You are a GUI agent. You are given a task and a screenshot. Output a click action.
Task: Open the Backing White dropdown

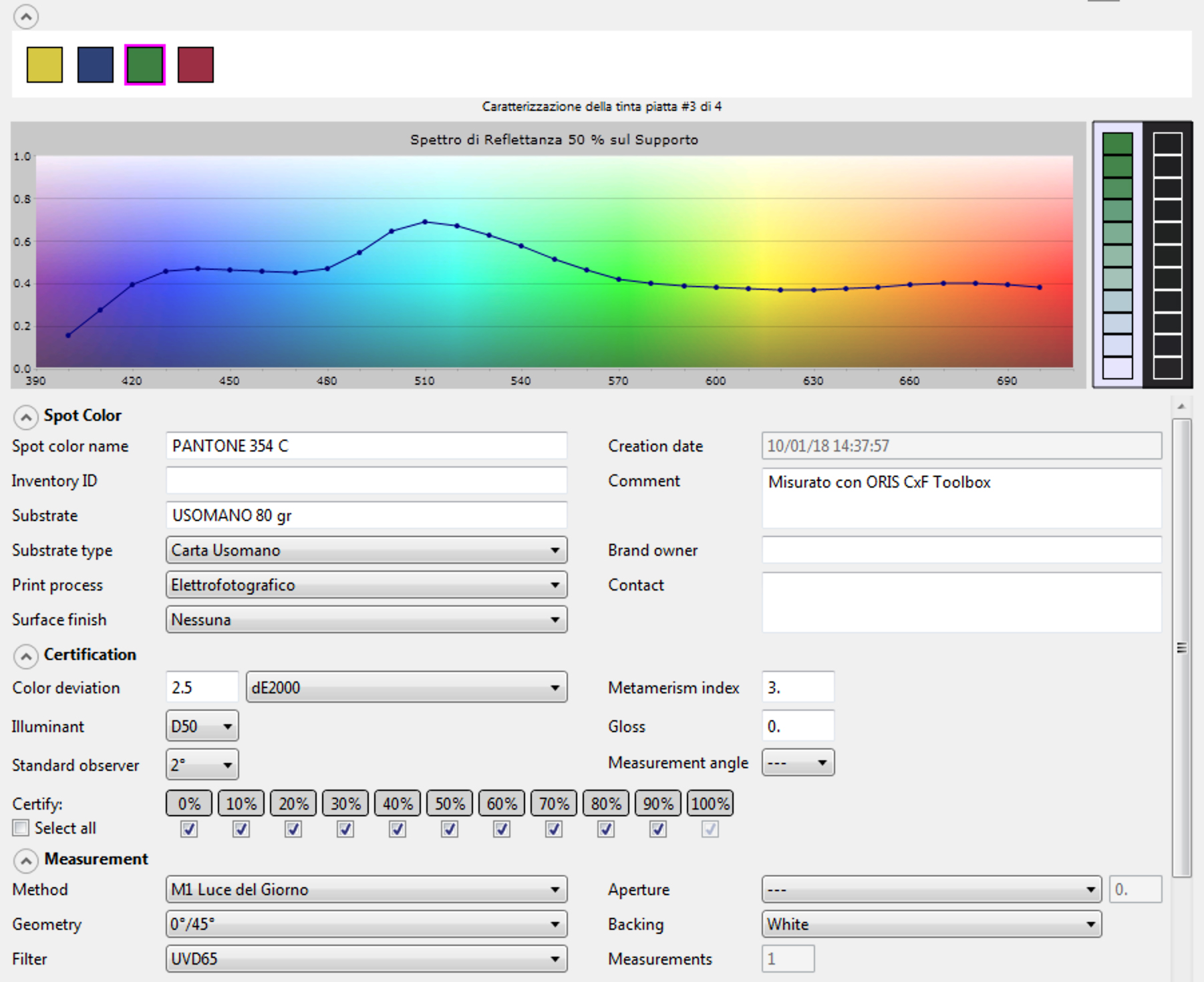(931, 925)
